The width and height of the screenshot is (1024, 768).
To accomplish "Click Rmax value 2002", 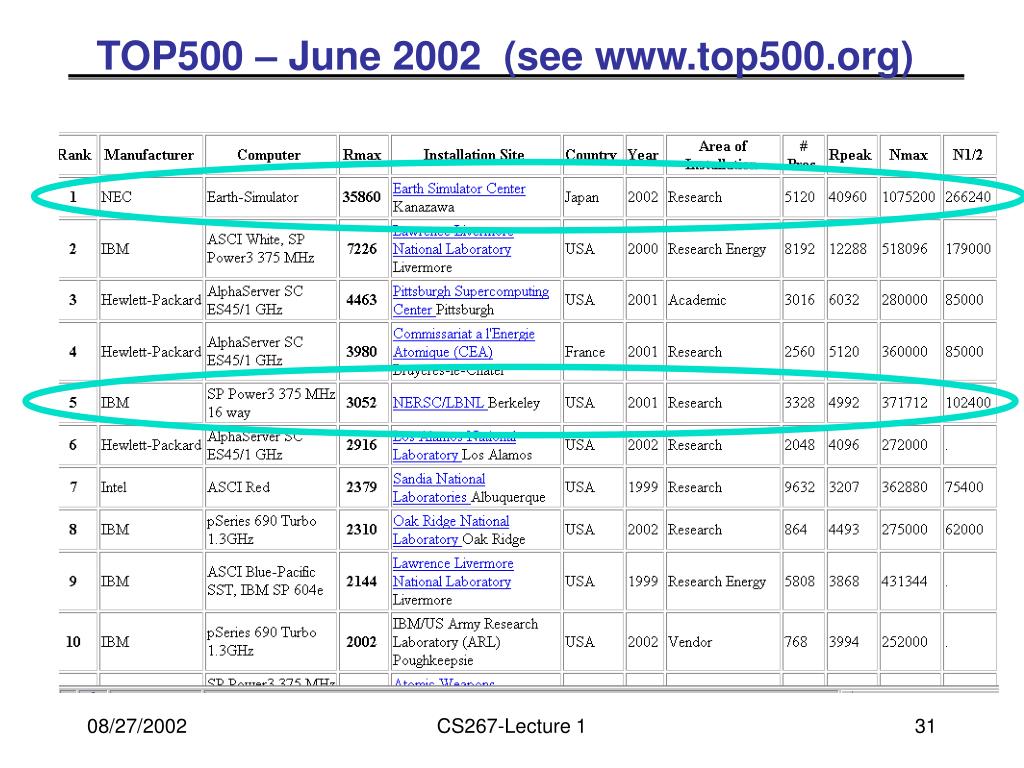I will click(362, 642).
